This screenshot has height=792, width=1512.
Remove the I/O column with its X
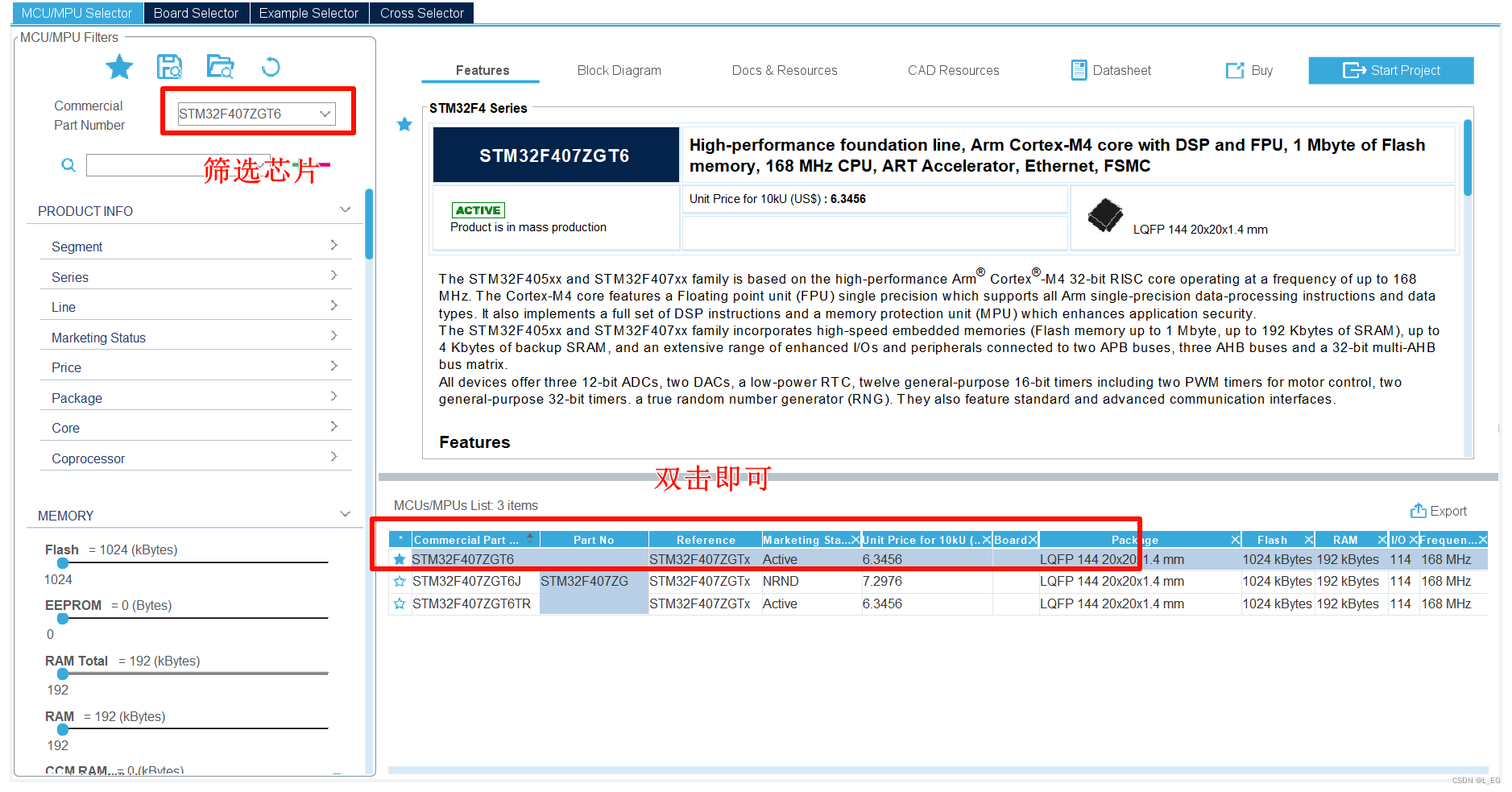click(x=1414, y=540)
